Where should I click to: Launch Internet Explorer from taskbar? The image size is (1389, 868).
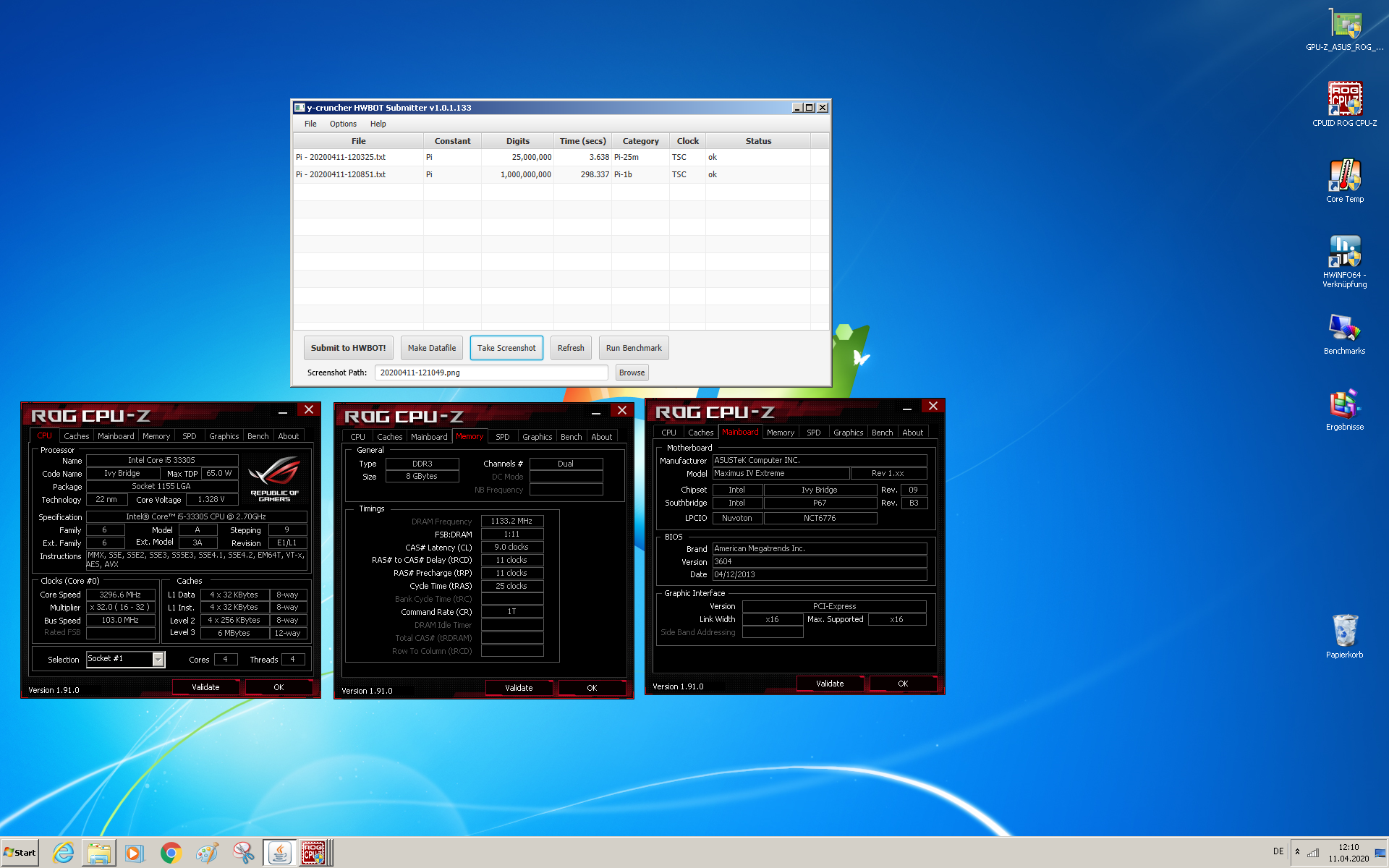coord(64,854)
